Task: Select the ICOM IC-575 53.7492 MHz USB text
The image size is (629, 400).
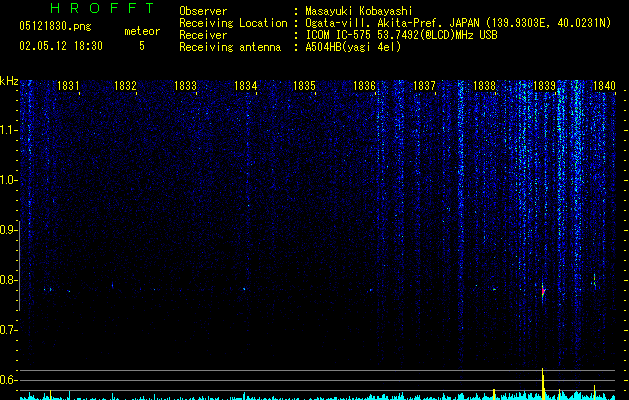Action: [401, 35]
